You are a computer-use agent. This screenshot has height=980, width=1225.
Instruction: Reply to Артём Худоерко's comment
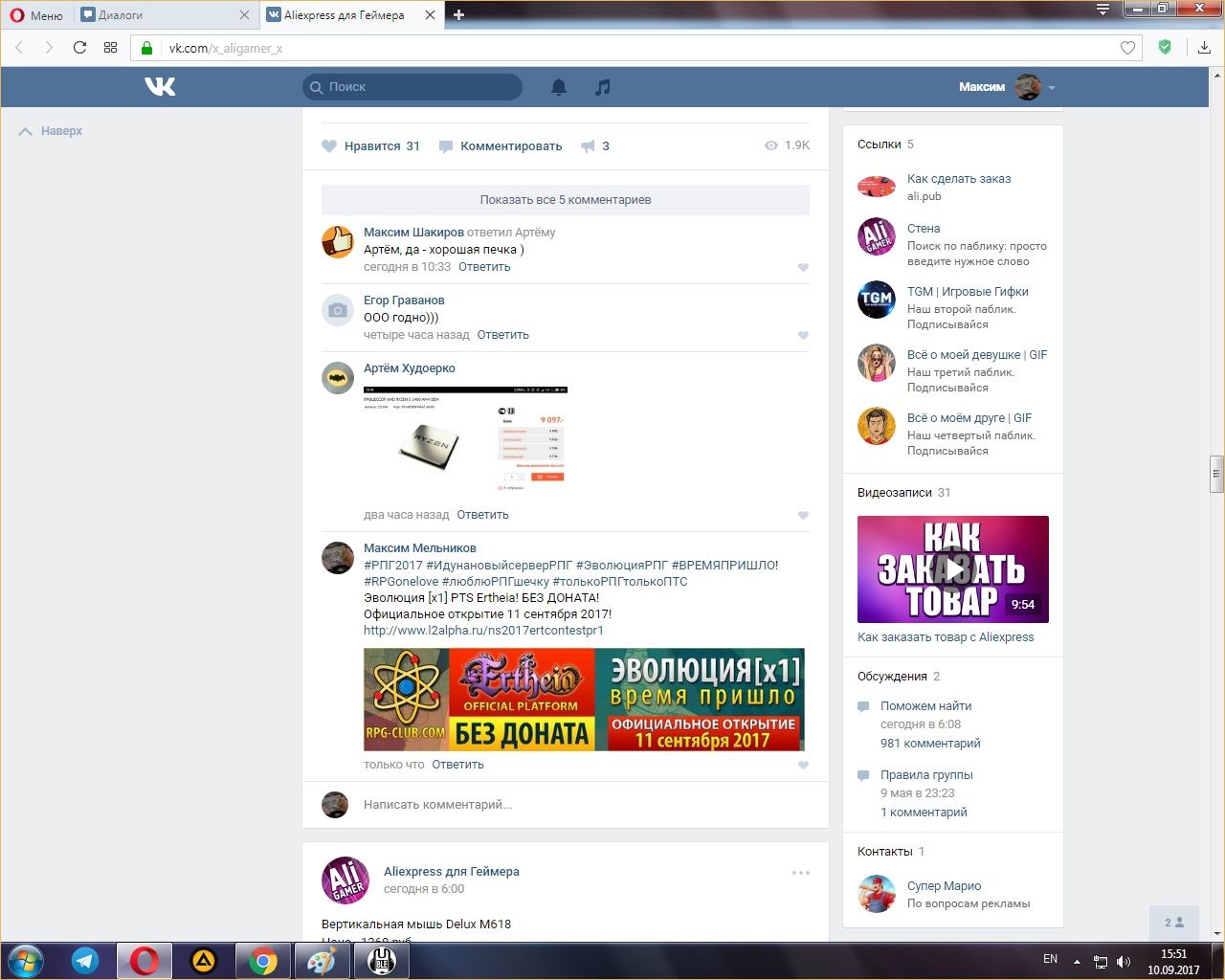(x=482, y=515)
